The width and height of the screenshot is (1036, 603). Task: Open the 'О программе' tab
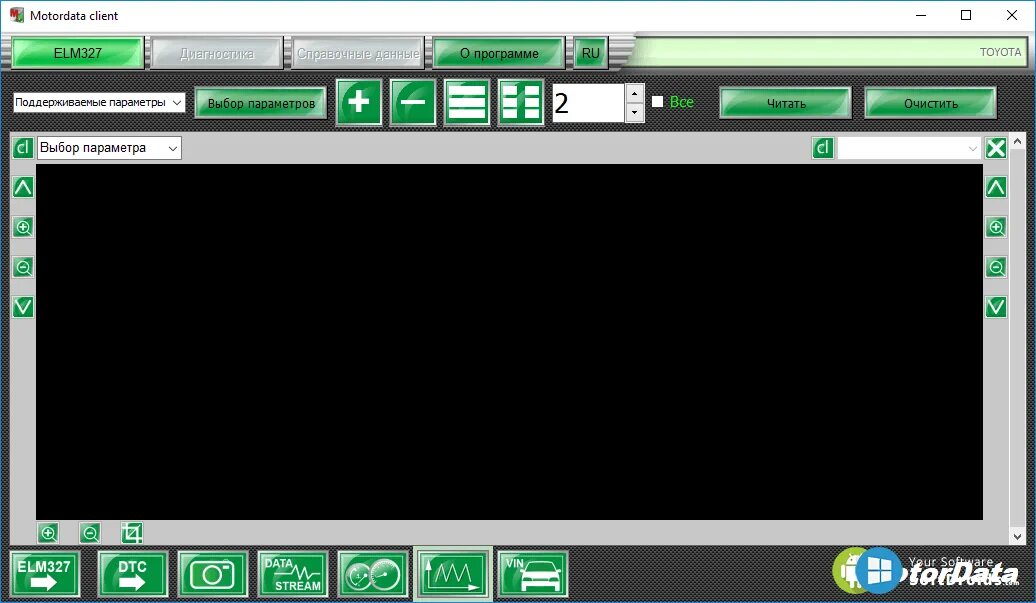[499, 53]
